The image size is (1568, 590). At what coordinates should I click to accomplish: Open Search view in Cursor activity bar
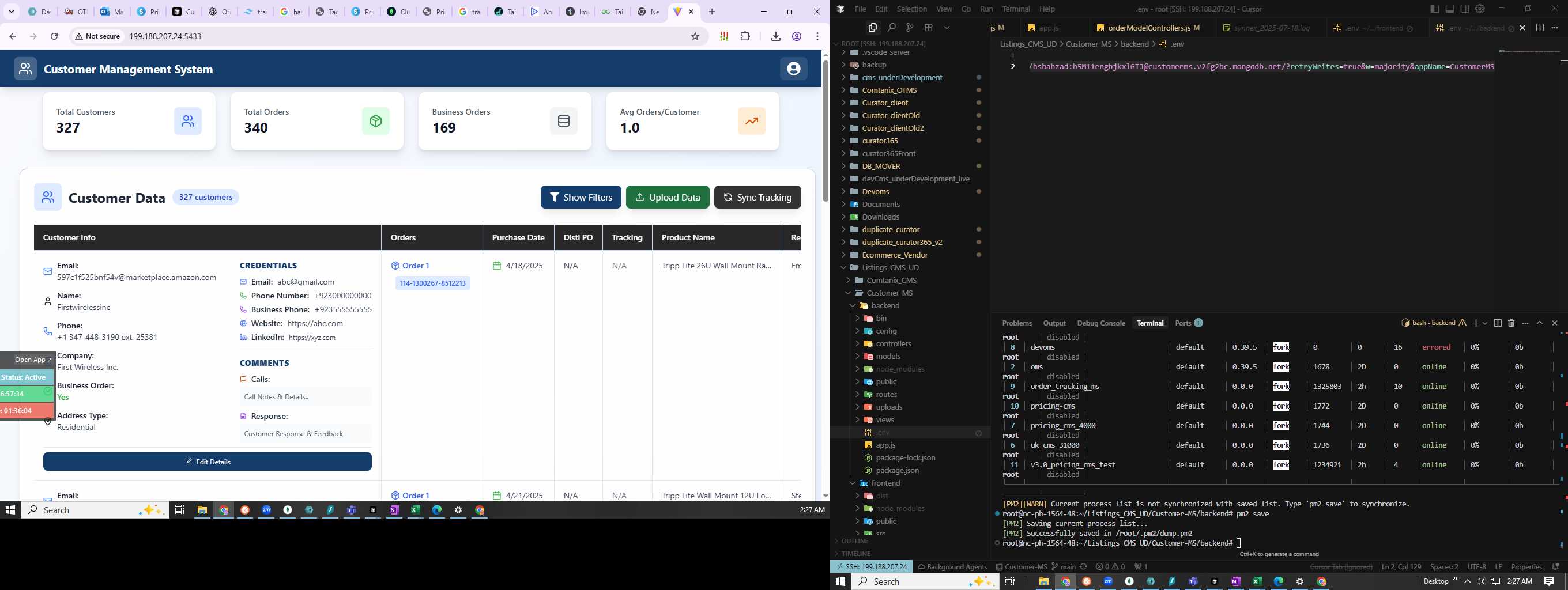891,28
